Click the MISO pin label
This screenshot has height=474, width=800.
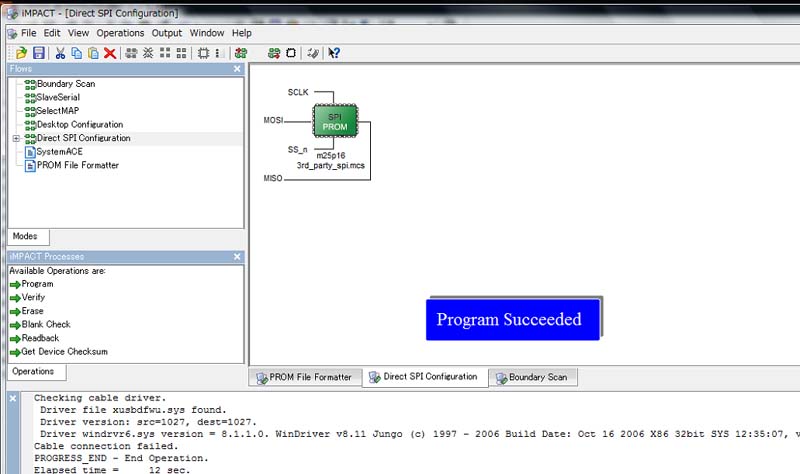[272, 178]
